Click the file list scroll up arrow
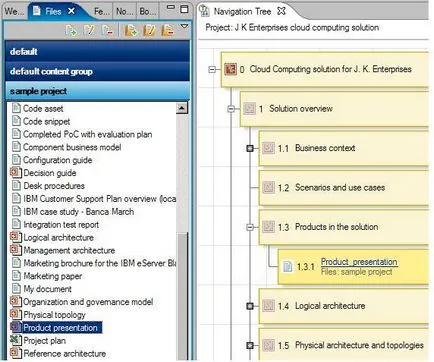 182,108
